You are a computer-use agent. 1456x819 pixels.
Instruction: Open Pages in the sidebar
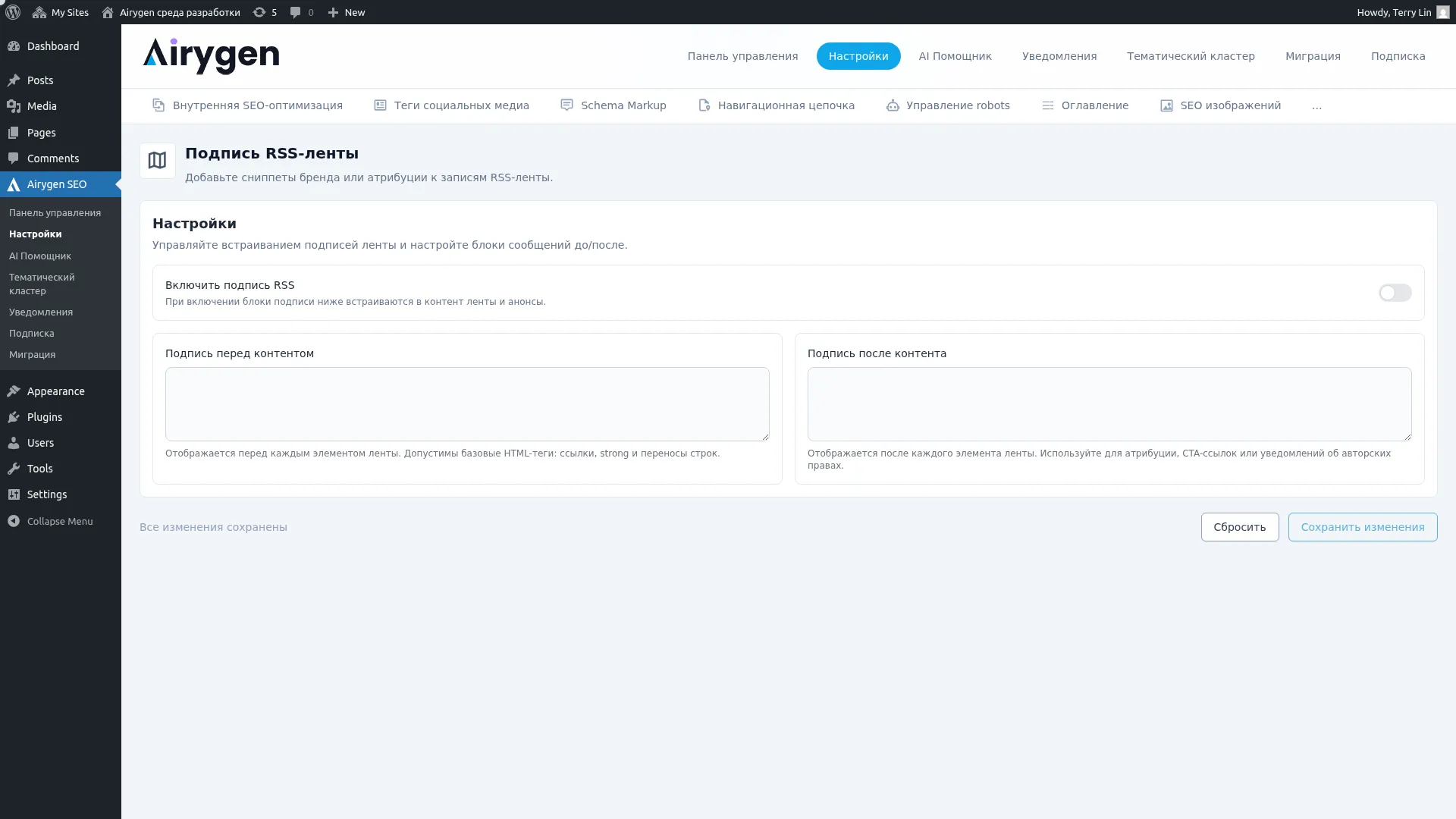pyautogui.click(x=61, y=133)
